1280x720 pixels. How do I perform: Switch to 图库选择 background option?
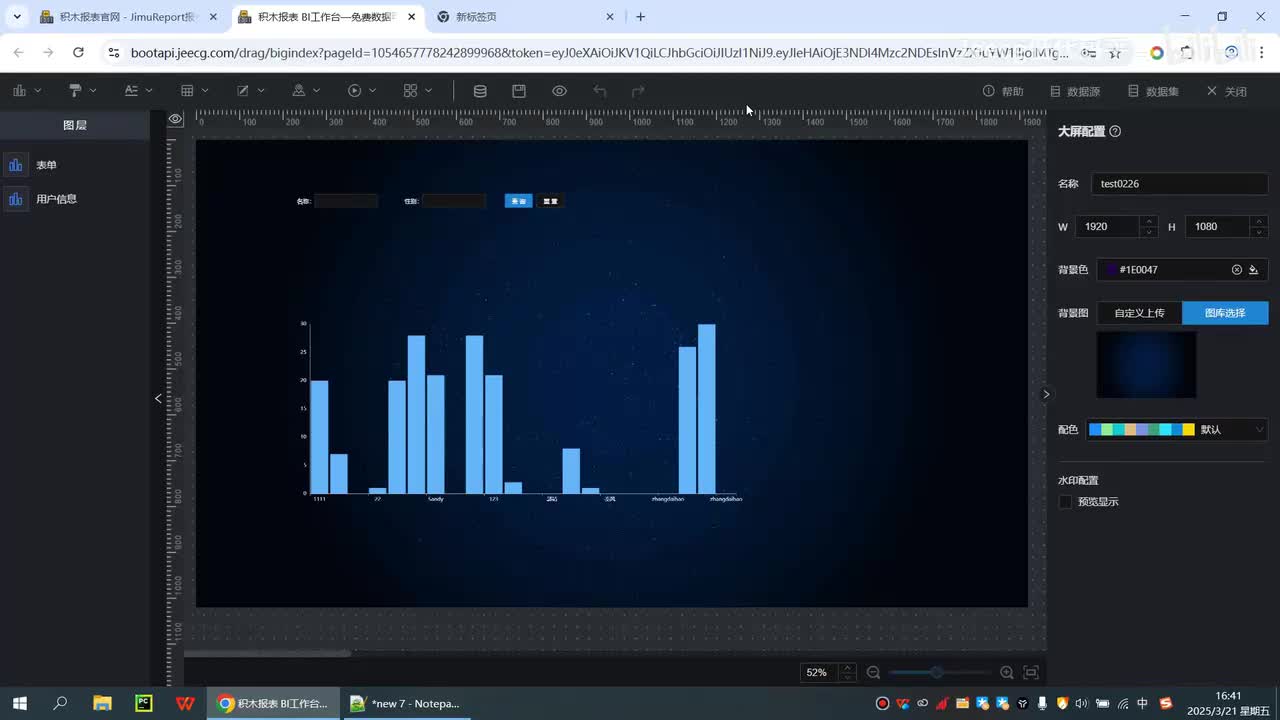[1225, 313]
